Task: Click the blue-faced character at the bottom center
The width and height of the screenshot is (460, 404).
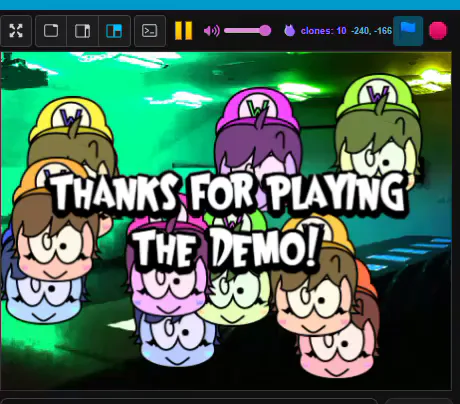Action: click(177, 337)
